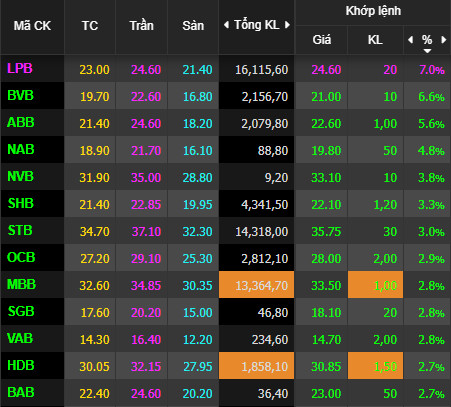Click BVB ceiling price 22.60

click(x=146, y=97)
